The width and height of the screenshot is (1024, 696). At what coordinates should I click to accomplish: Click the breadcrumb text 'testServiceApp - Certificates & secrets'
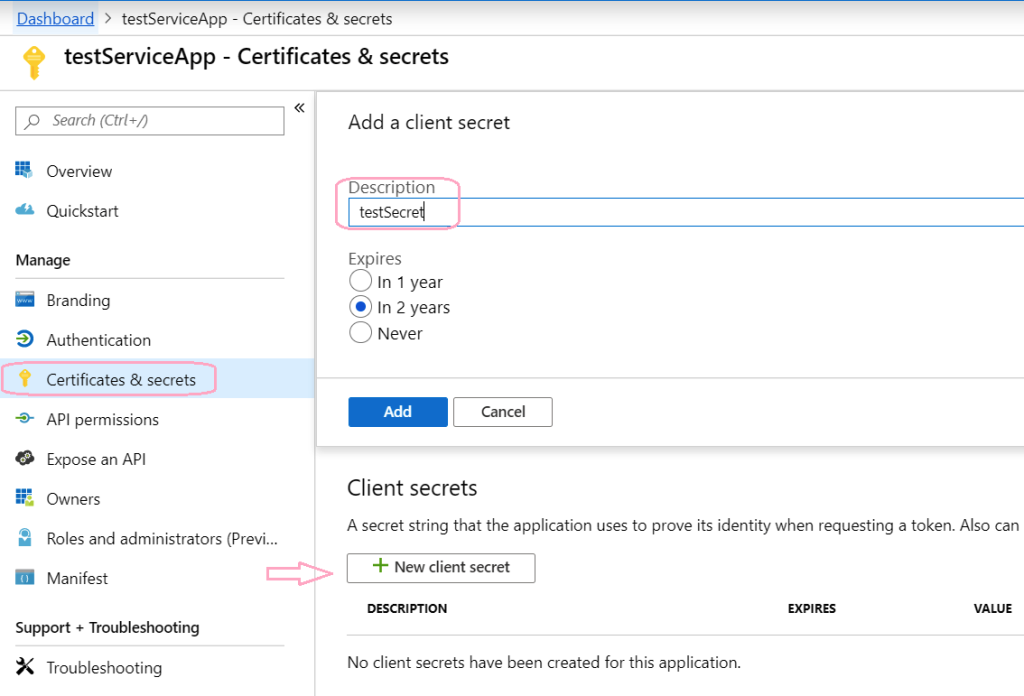(257, 19)
